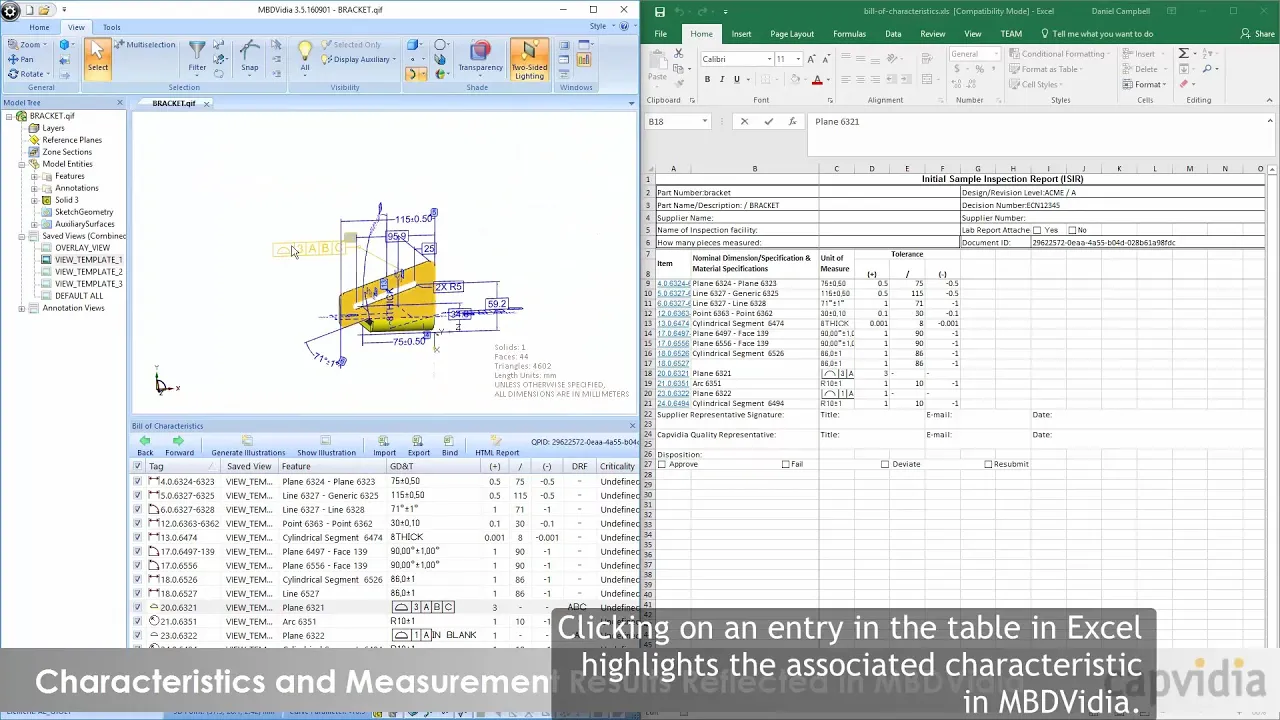The width and height of the screenshot is (1280, 720).
Task: Click Forward arrow in Bill of Characteristics
Action: tap(179, 445)
